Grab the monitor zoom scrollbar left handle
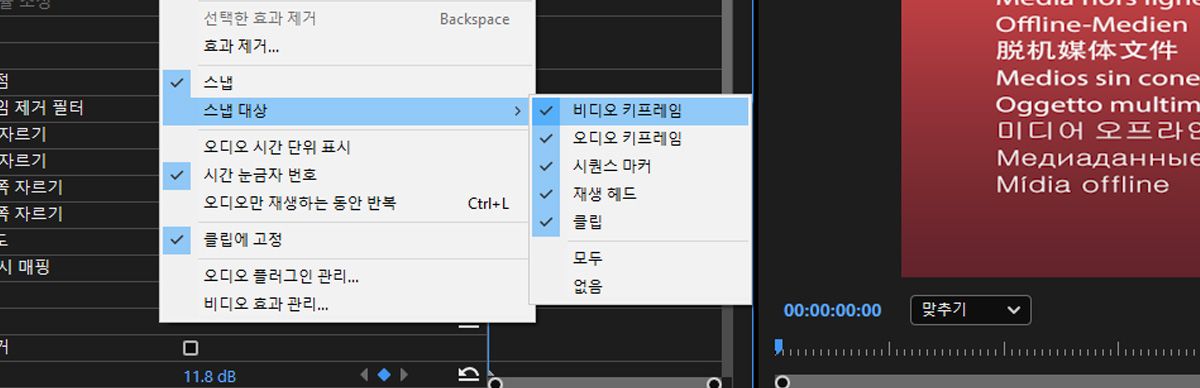The image size is (1200, 388). (783, 382)
